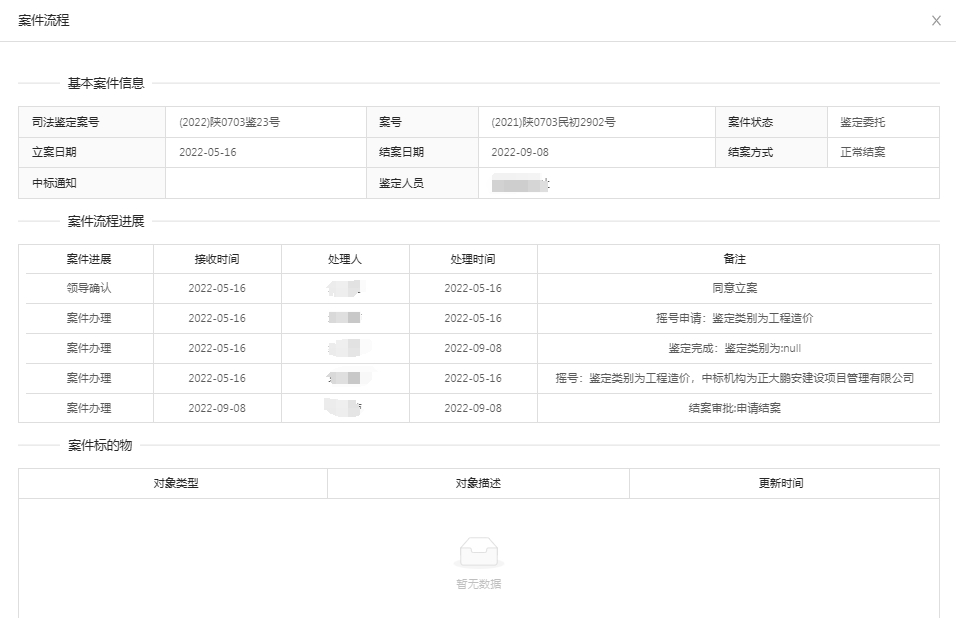Click the 摇号申请 工程造价 remark
This screenshot has width=956, height=618.
click(735, 318)
